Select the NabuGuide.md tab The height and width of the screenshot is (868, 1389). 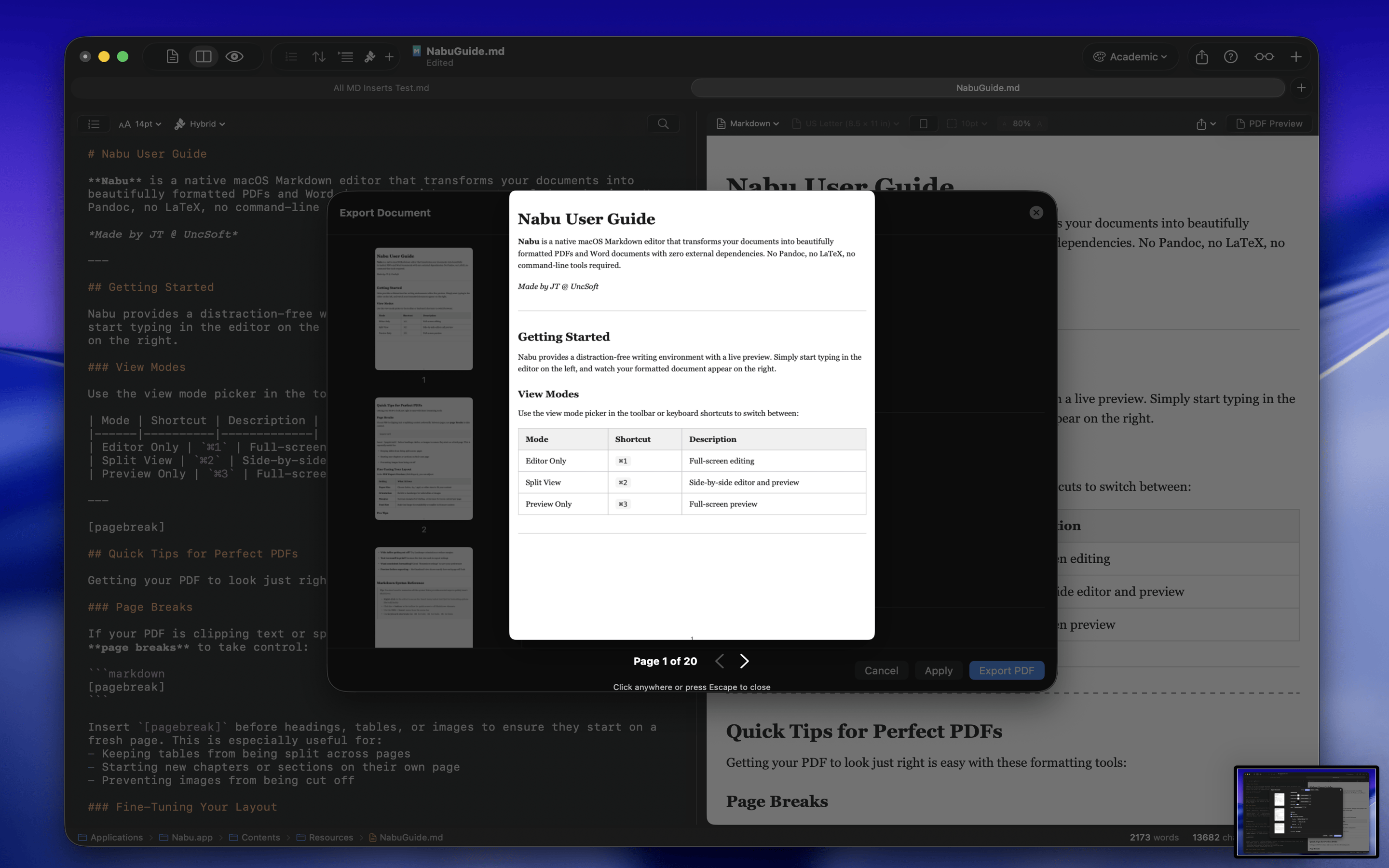pyautogui.click(x=987, y=88)
